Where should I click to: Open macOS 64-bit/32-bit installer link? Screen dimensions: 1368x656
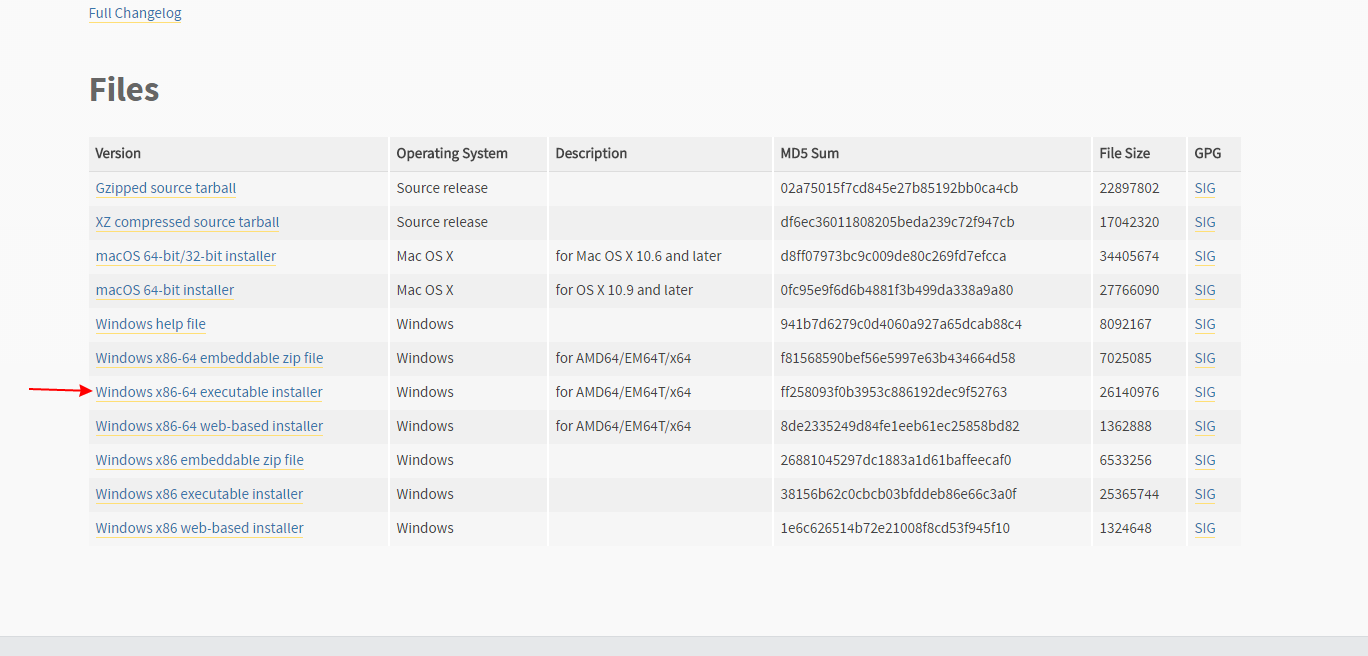point(186,256)
